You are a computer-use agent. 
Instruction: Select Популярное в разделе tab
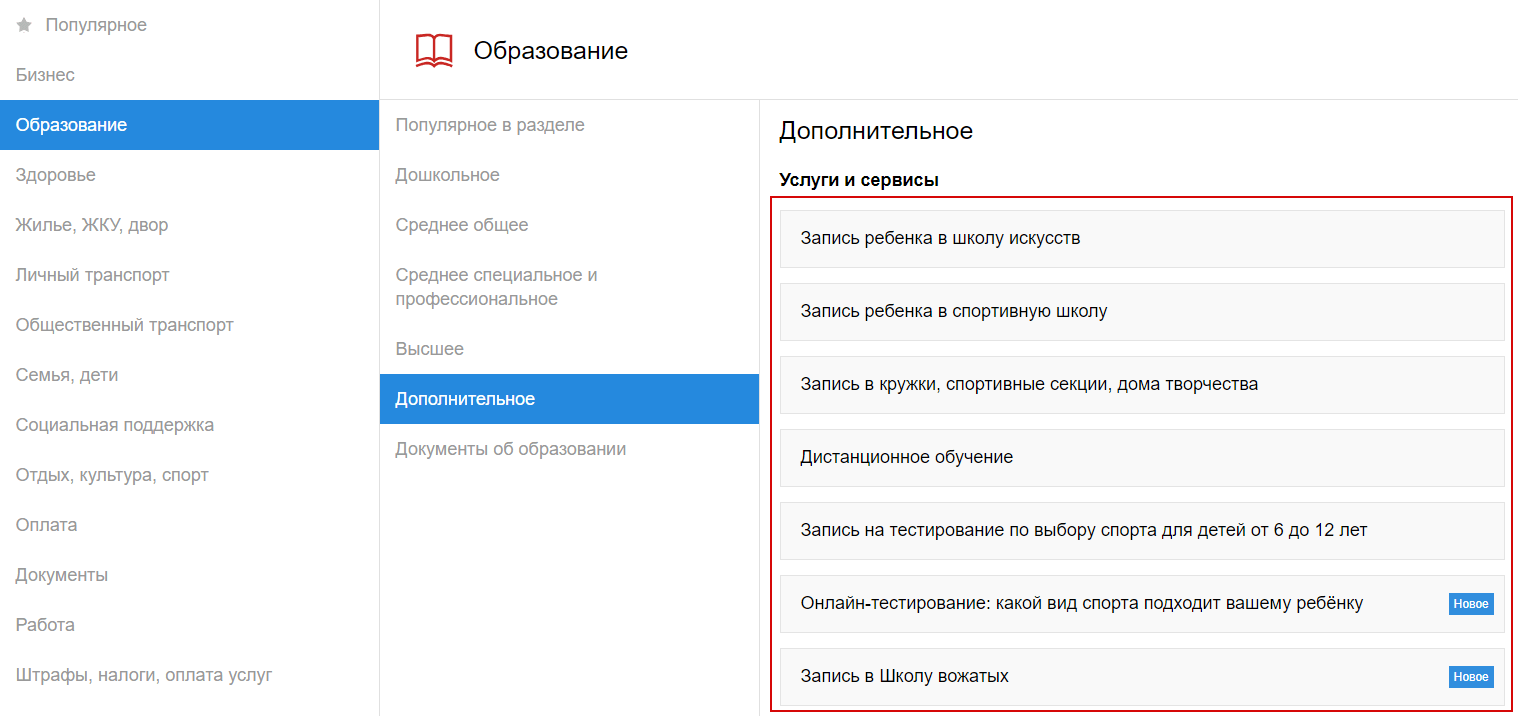[490, 125]
